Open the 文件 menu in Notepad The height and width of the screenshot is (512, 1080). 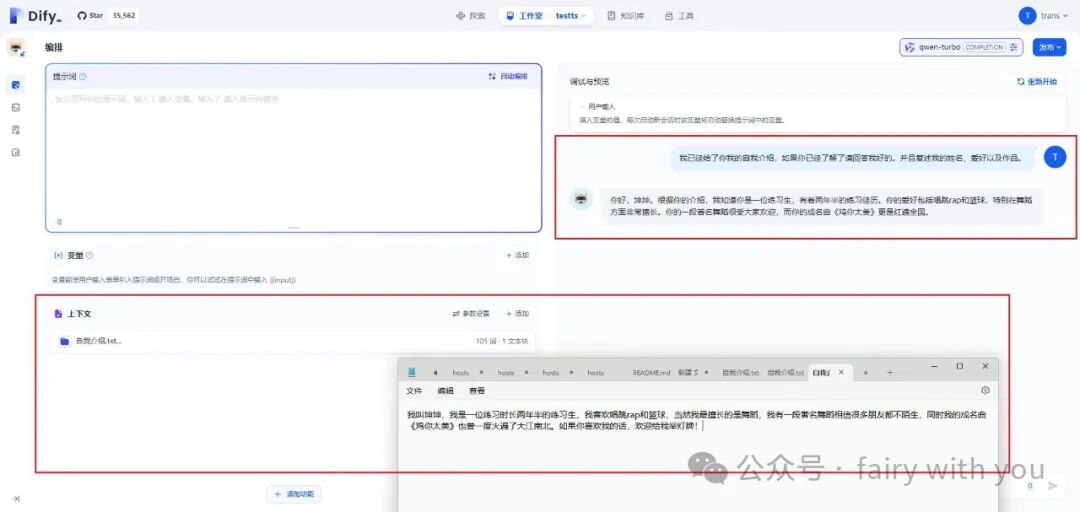(x=414, y=391)
